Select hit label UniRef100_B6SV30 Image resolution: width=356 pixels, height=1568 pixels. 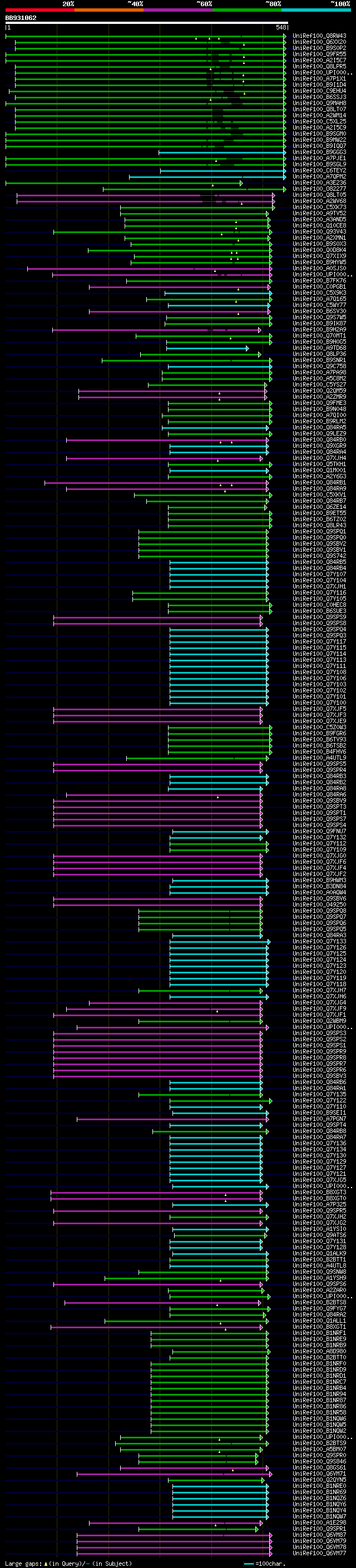(x=319, y=311)
